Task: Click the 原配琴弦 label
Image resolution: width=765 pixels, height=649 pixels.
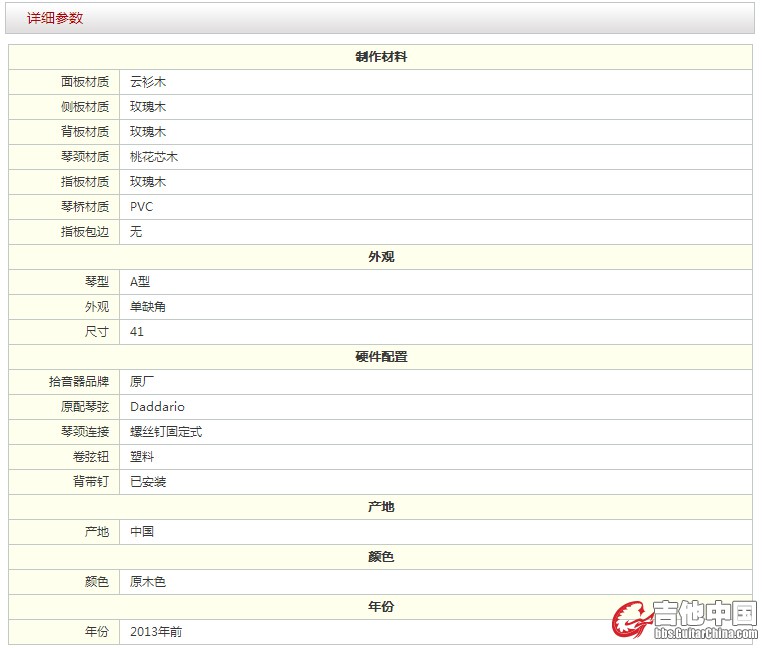Action: [85, 407]
